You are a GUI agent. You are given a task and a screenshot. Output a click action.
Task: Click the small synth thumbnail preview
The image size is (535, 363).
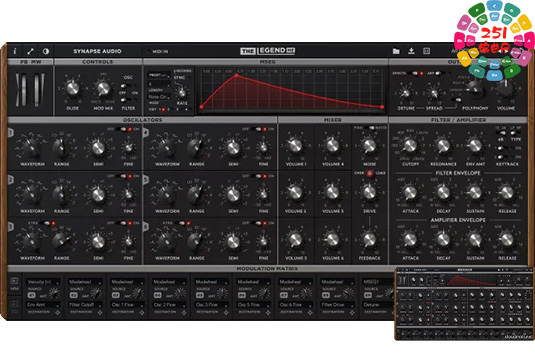[464, 304]
